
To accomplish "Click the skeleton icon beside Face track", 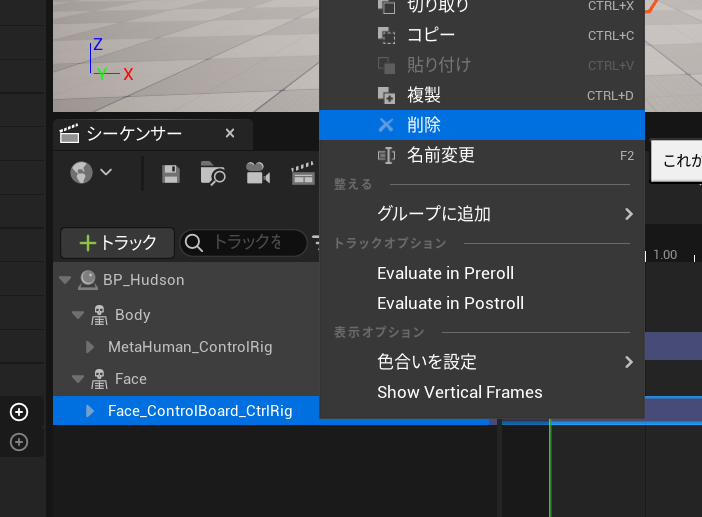I will pyautogui.click(x=98, y=379).
